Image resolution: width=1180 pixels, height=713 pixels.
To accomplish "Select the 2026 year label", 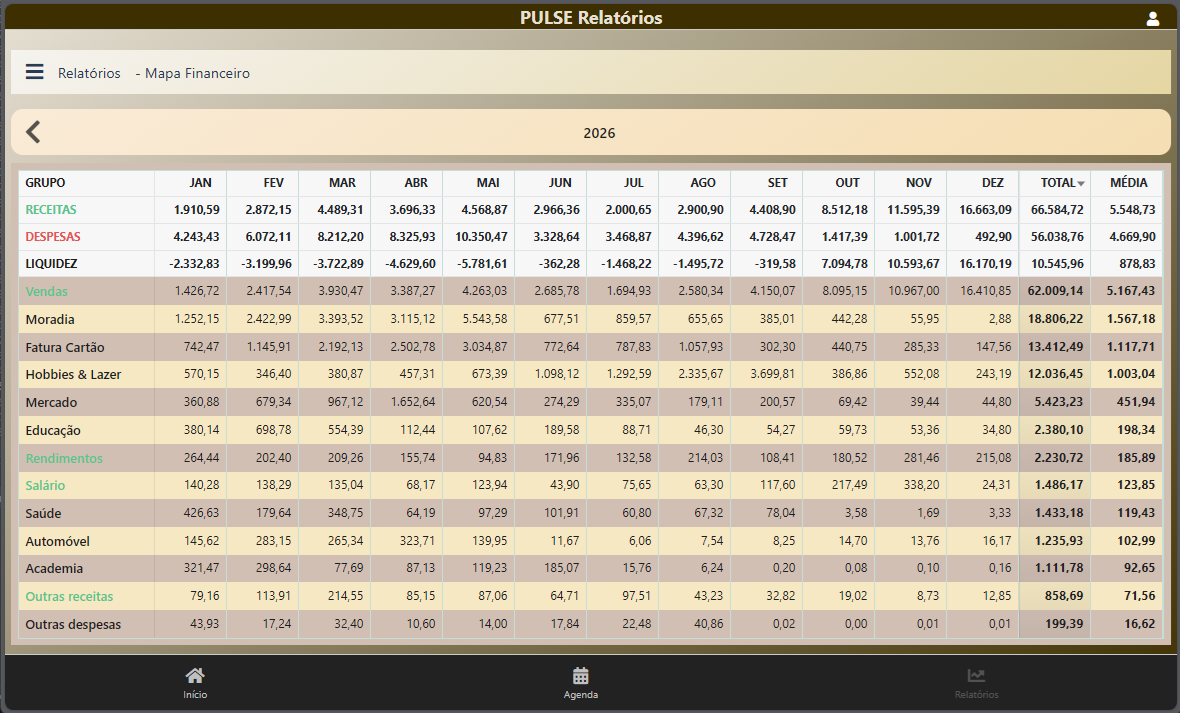I will (599, 133).
